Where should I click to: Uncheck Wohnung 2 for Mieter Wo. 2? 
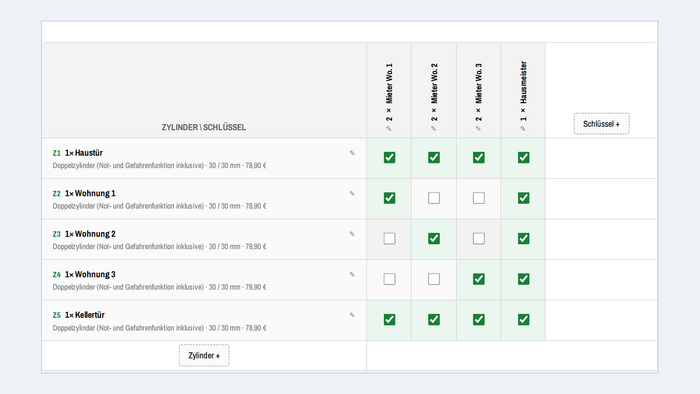(x=434, y=239)
